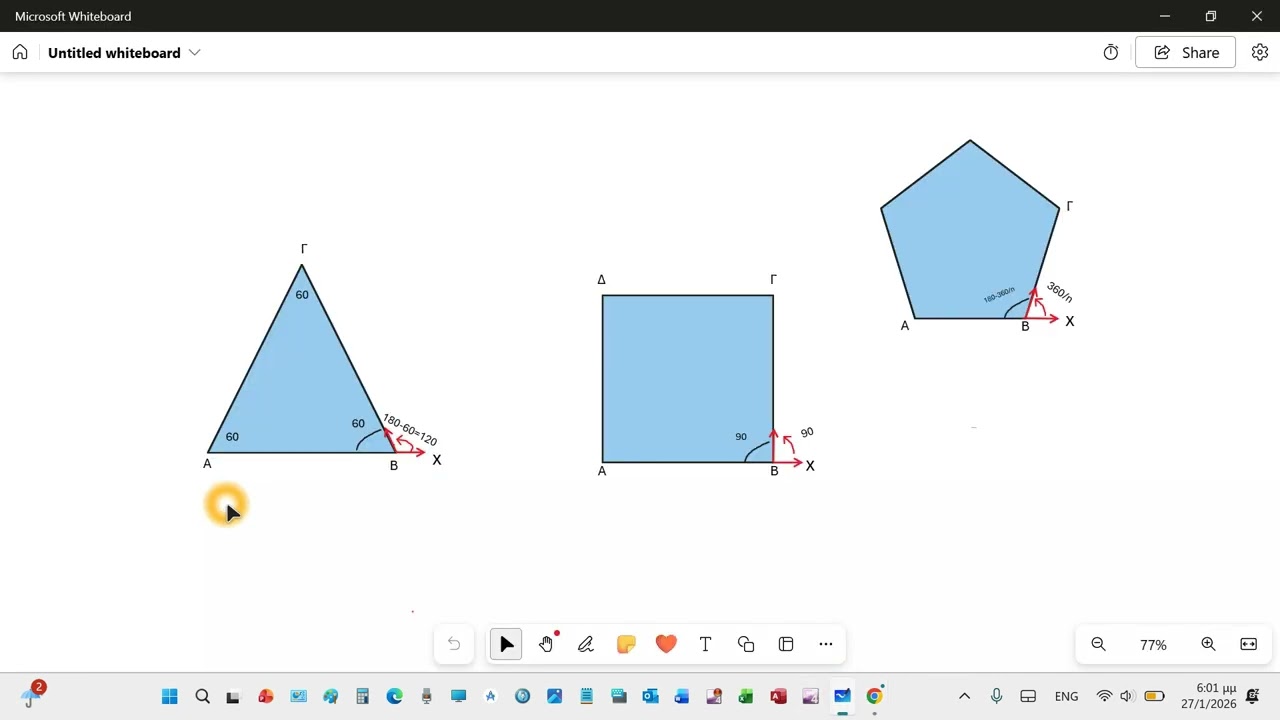Screen dimensions: 1280x720
Task: Open weather widget on taskbar
Action: click(32, 694)
